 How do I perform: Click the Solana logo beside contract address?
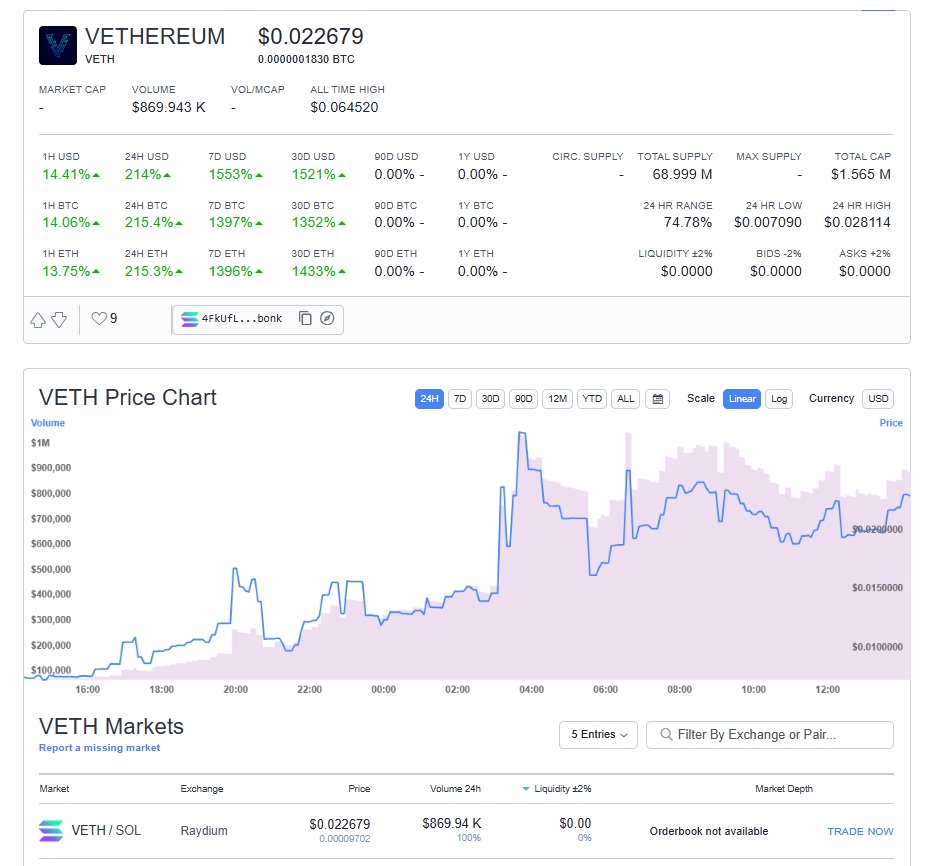190,319
